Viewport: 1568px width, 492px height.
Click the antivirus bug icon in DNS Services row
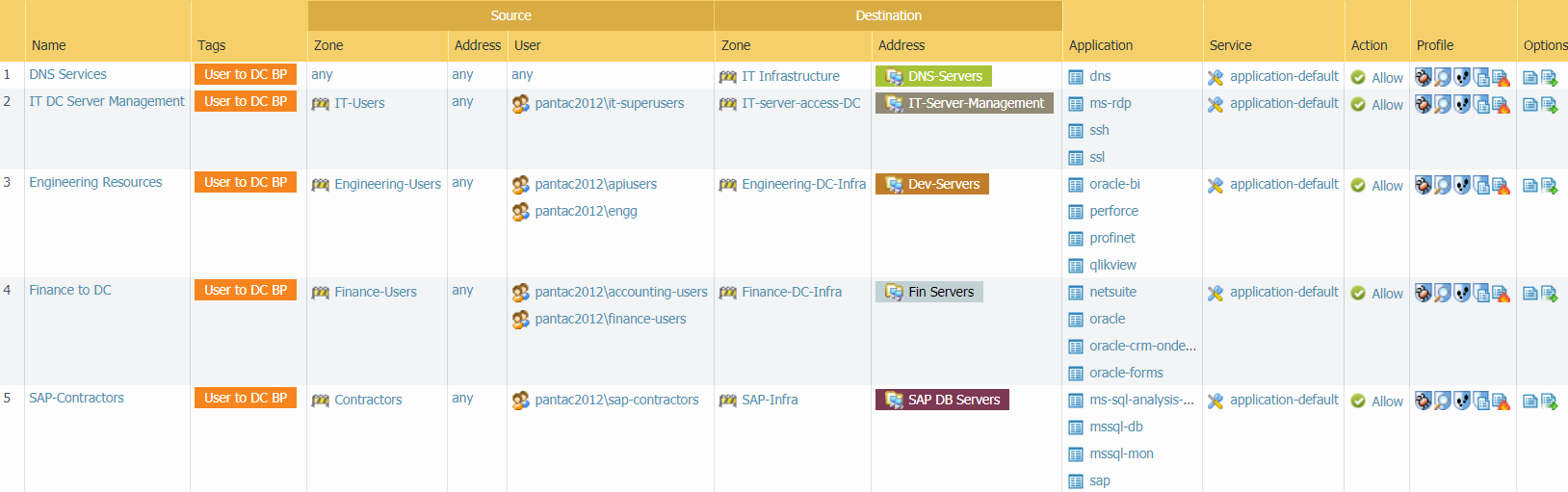tap(1424, 77)
